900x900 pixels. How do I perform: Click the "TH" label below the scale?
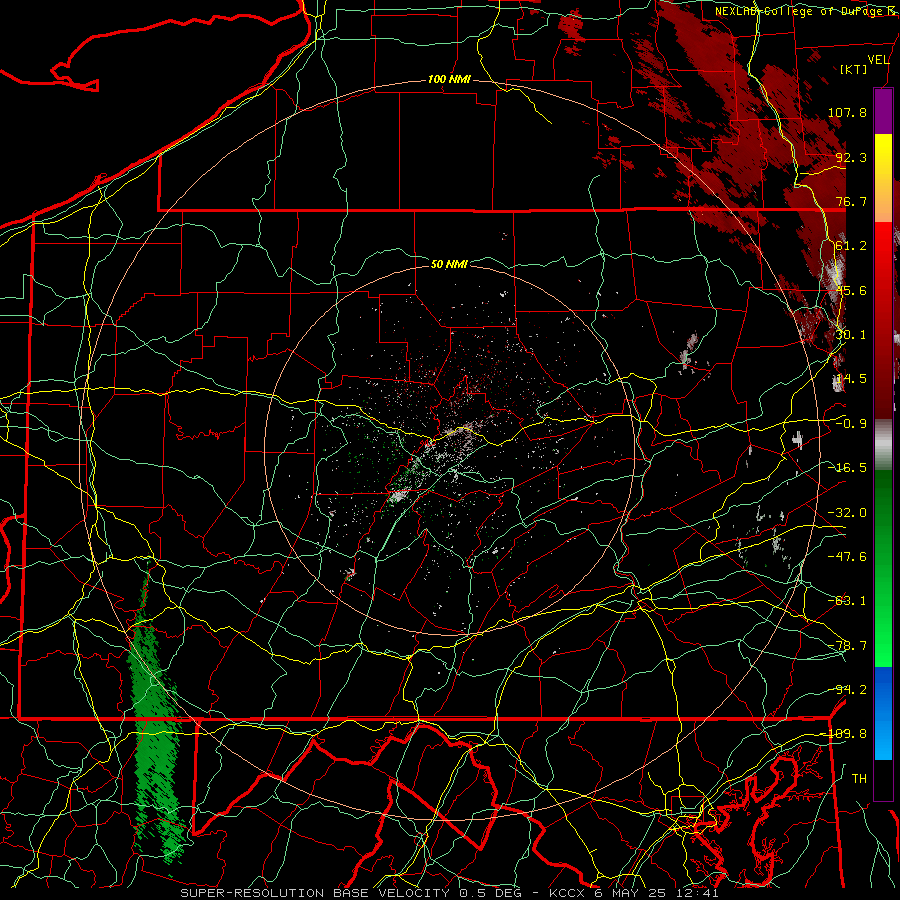click(x=859, y=779)
